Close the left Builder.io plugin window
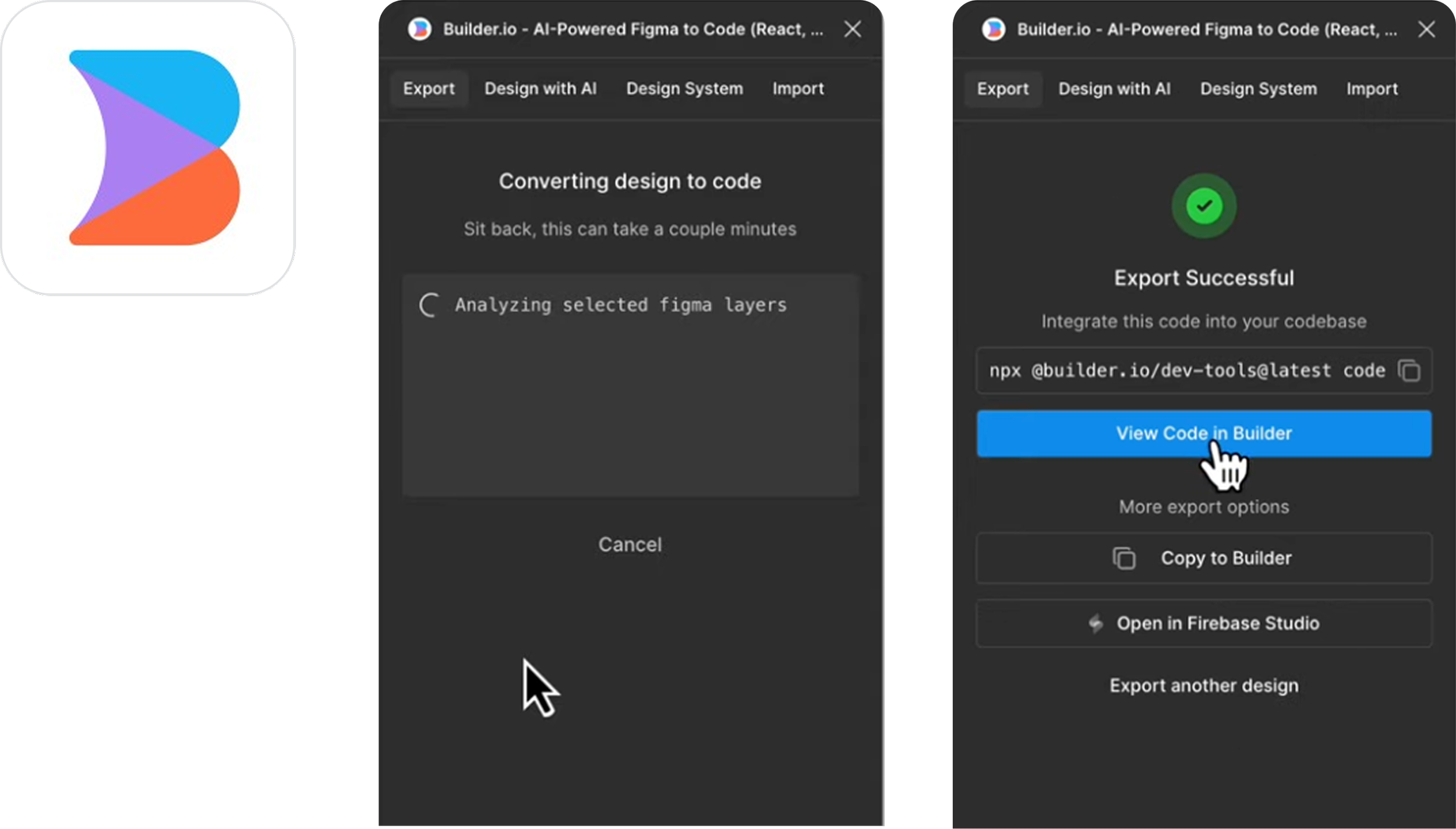Image resolution: width=1456 pixels, height=829 pixels. (852, 29)
